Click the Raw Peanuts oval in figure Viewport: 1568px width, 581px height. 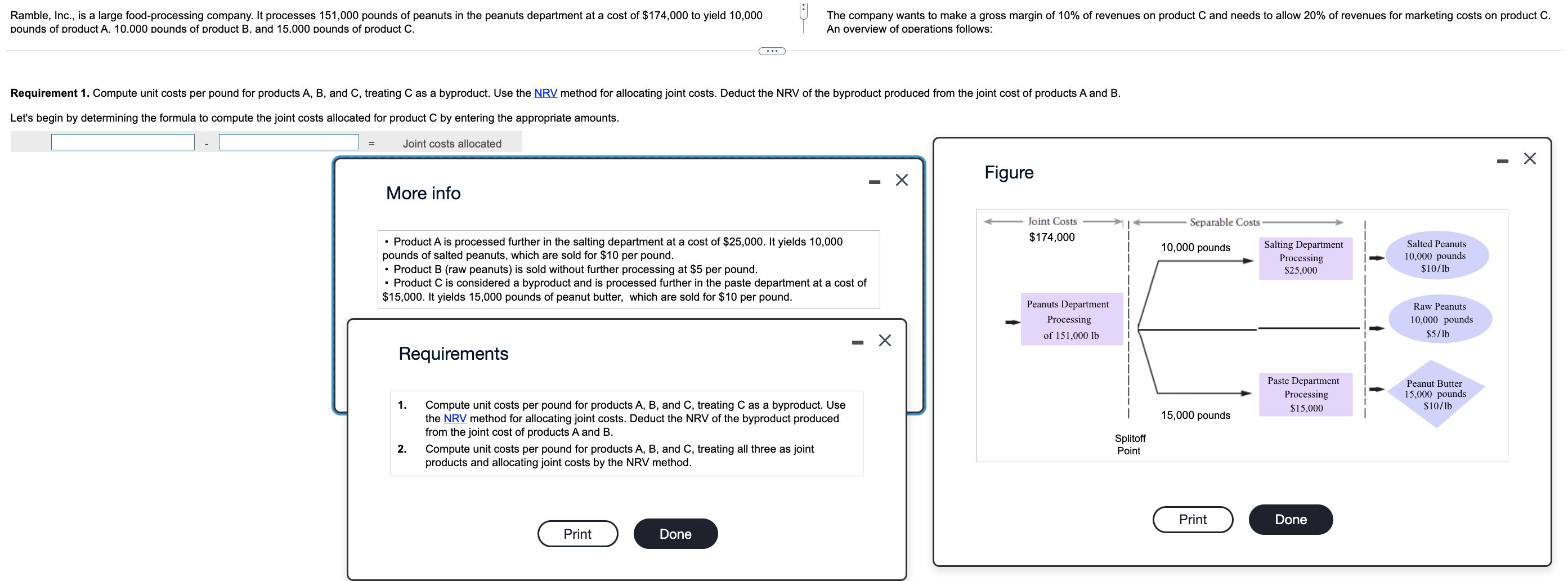click(1440, 319)
